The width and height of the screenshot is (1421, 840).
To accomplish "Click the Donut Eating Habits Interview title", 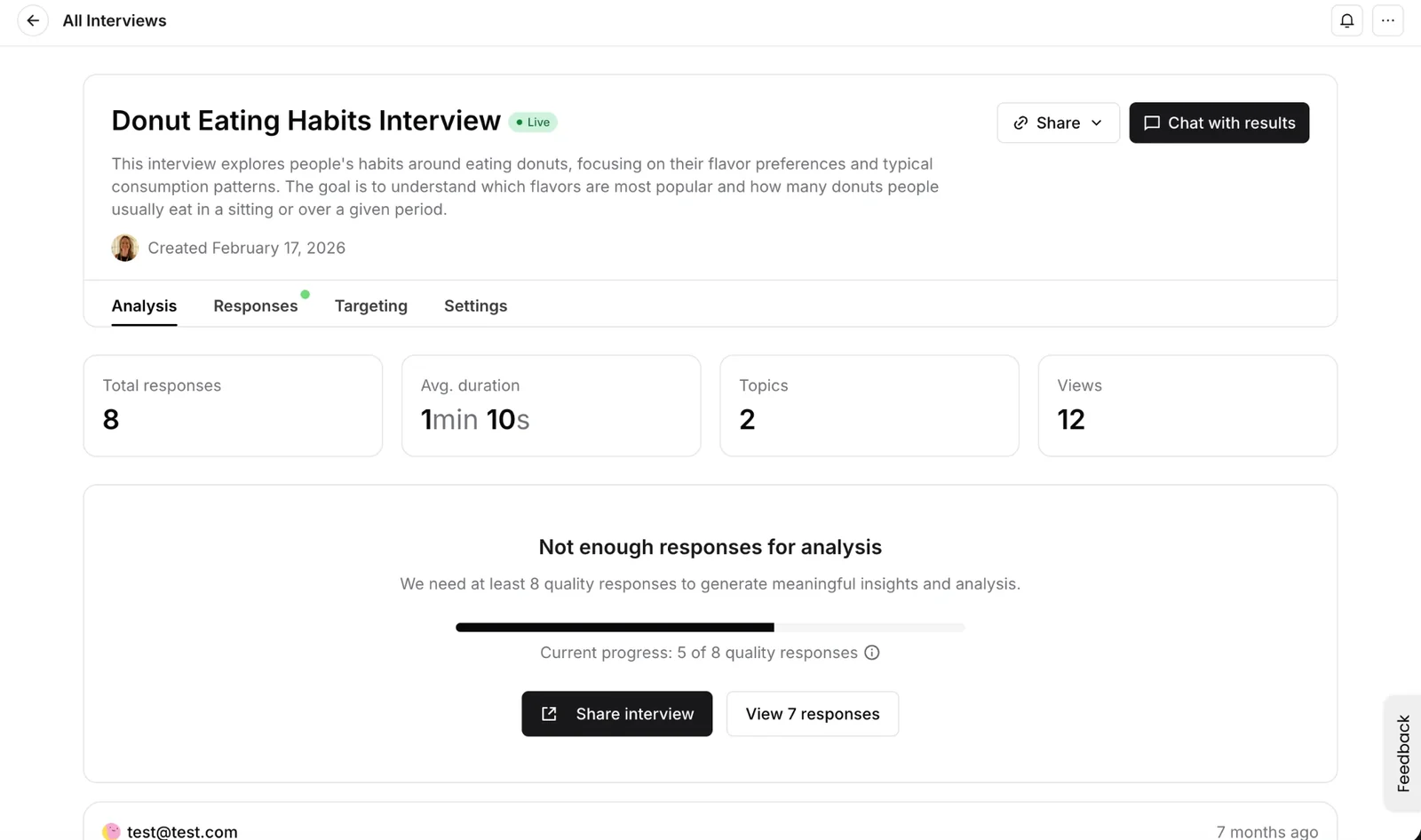I will pos(306,121).
